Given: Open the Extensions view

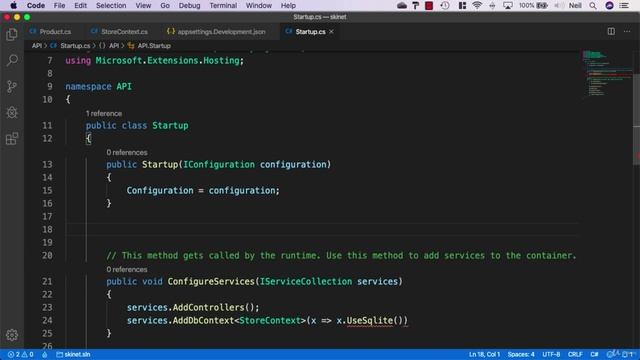Looking at the screenshot, I should pyautogui.click(x=12, y=139).
